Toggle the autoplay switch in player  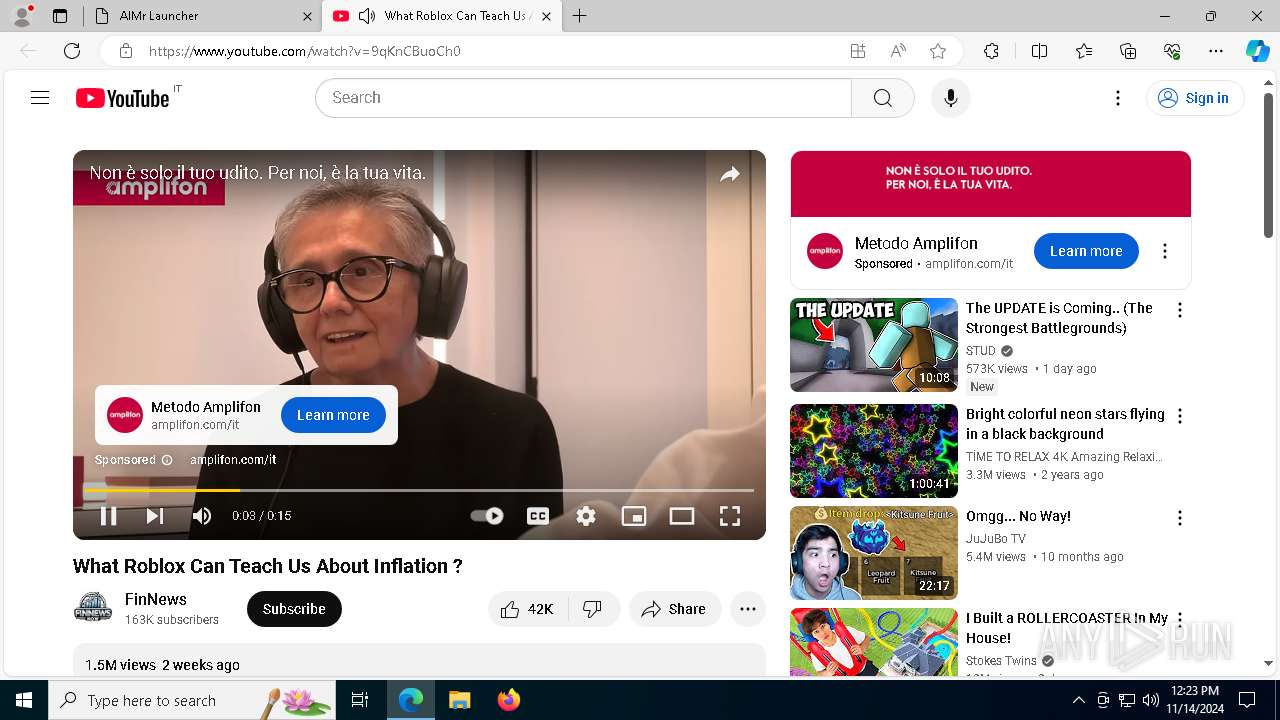[x=487, y=516]
